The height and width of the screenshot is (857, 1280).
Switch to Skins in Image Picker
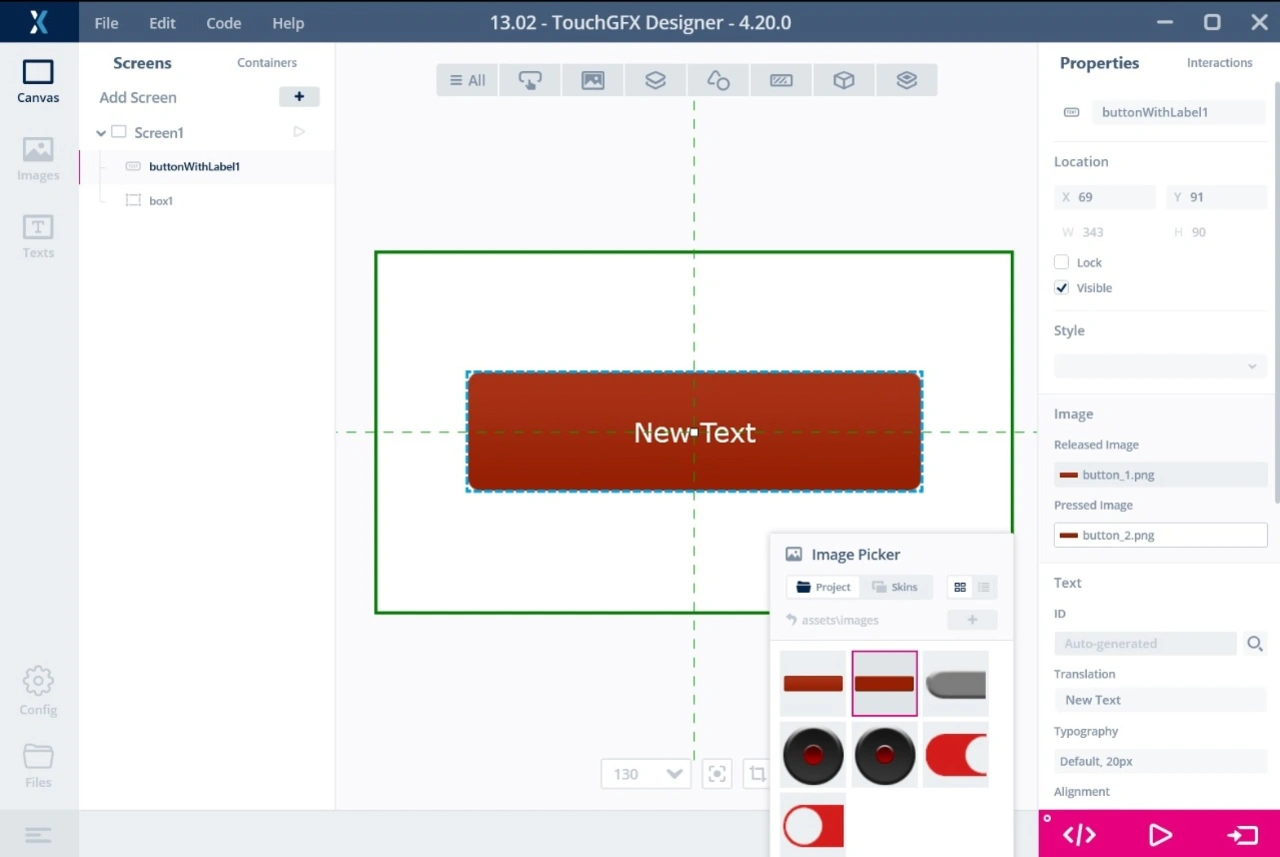pyautogui.click(x=895, y=587)
